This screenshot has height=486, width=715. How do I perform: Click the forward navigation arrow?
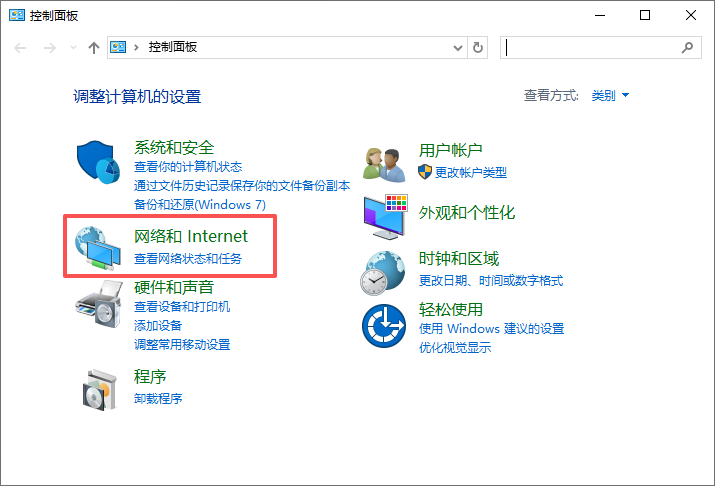[x=49, y=47]
